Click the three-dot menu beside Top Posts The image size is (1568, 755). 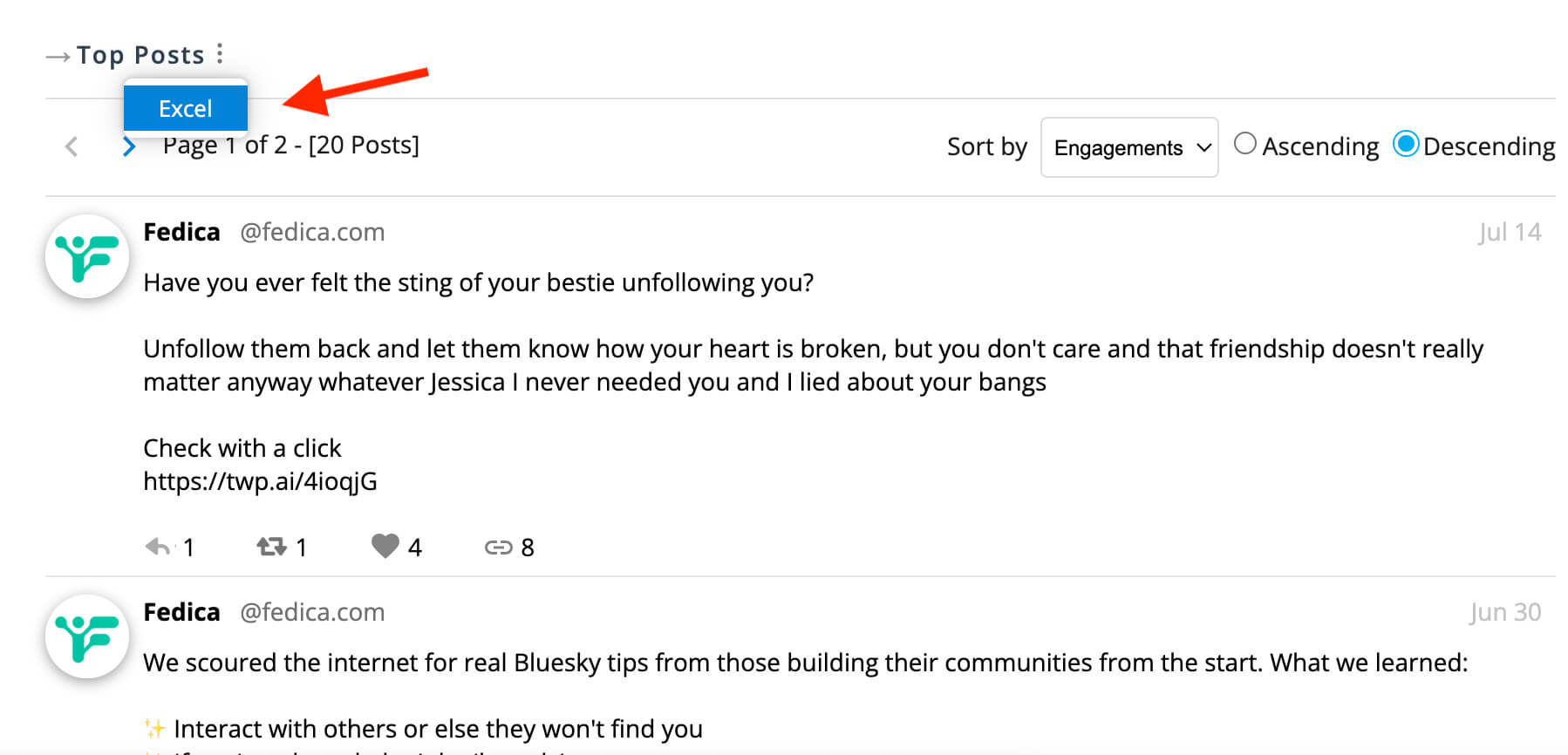220,54
